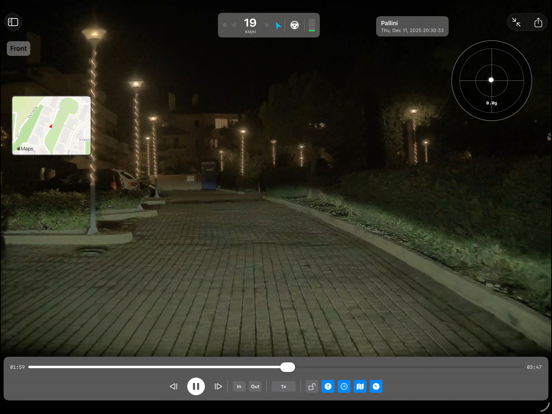Screen dimensions: 552x414
Task: Toggle the sidebar panel icon
Action: [13, 22]
